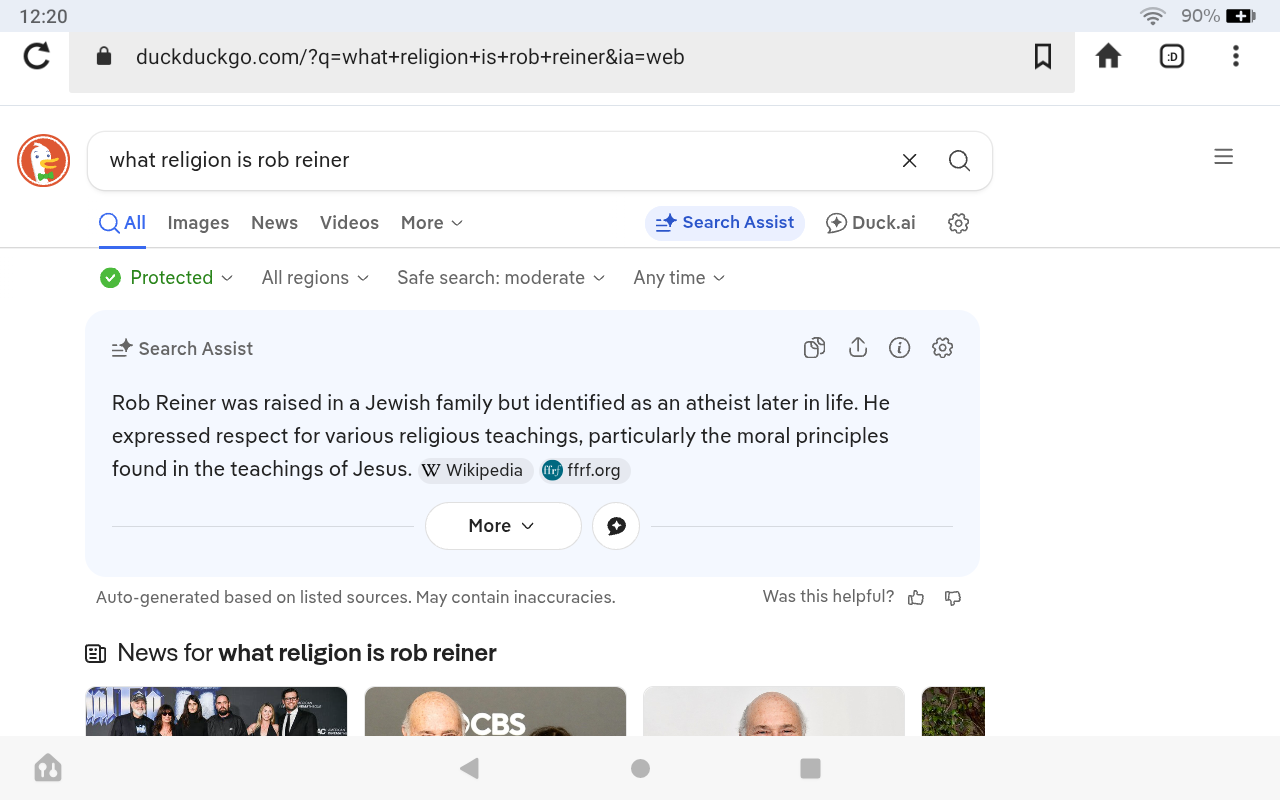This screenshot has width=1280, height=800.
Task: Toggle the Search Assist button
Action: 725,223
